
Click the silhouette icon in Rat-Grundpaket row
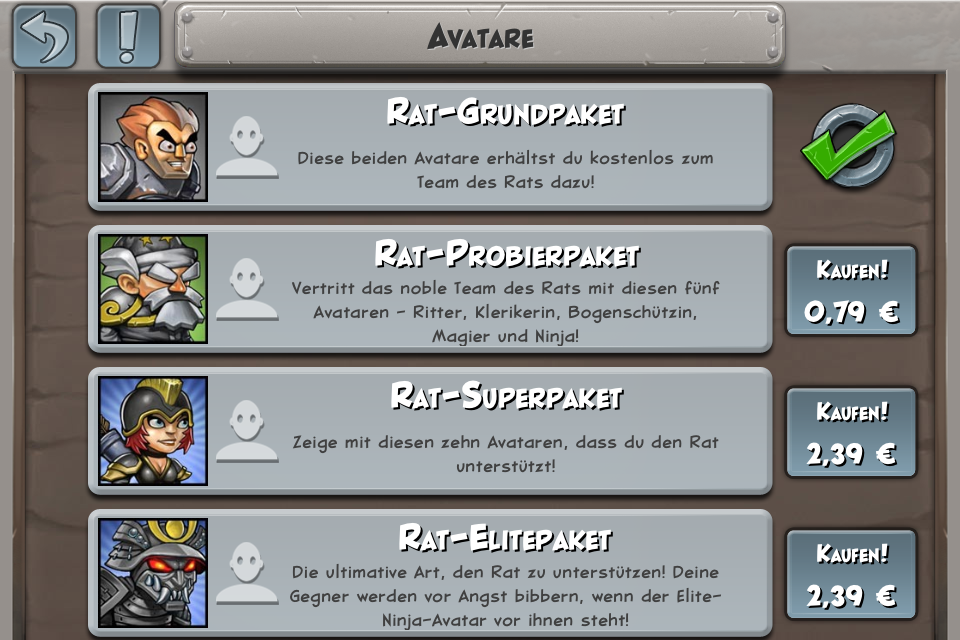(247, 147)
